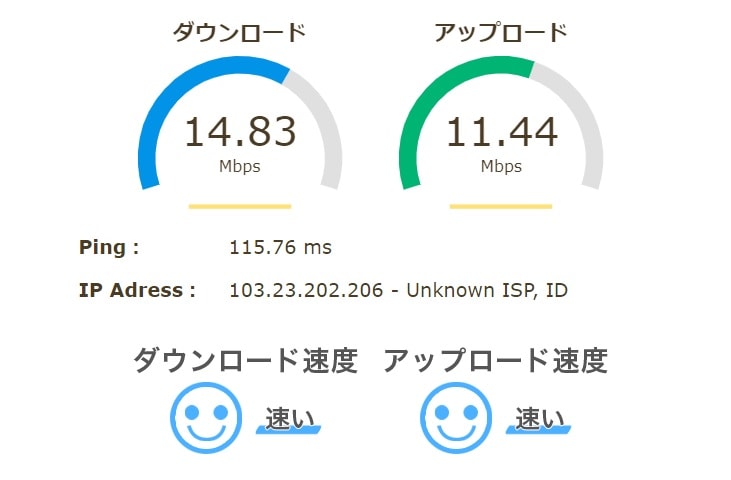
Task: Click the yellow underline below the upload gauge
Action: click(x=501, y=206)
